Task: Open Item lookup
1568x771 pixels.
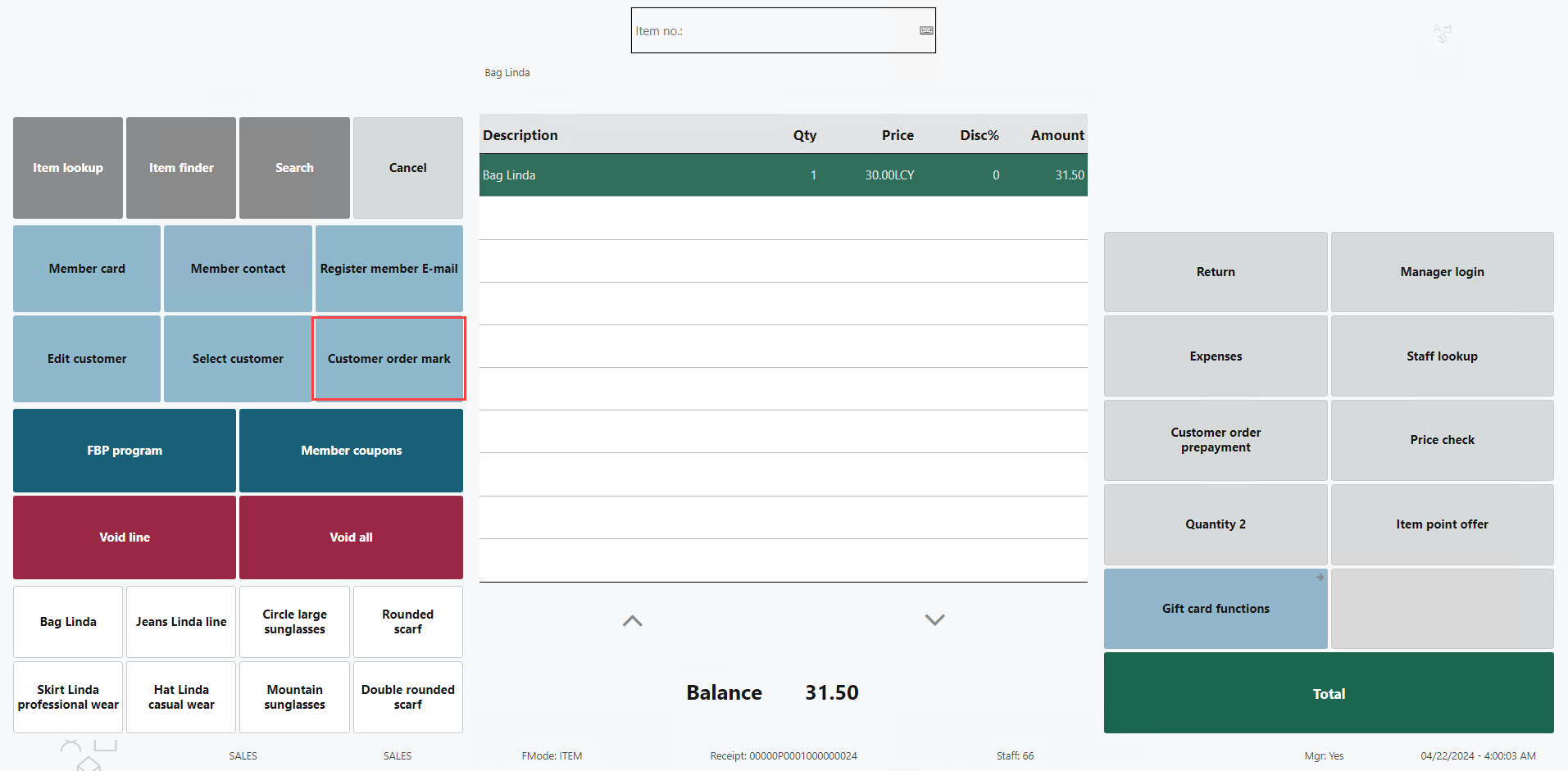Action: point(68,168)
